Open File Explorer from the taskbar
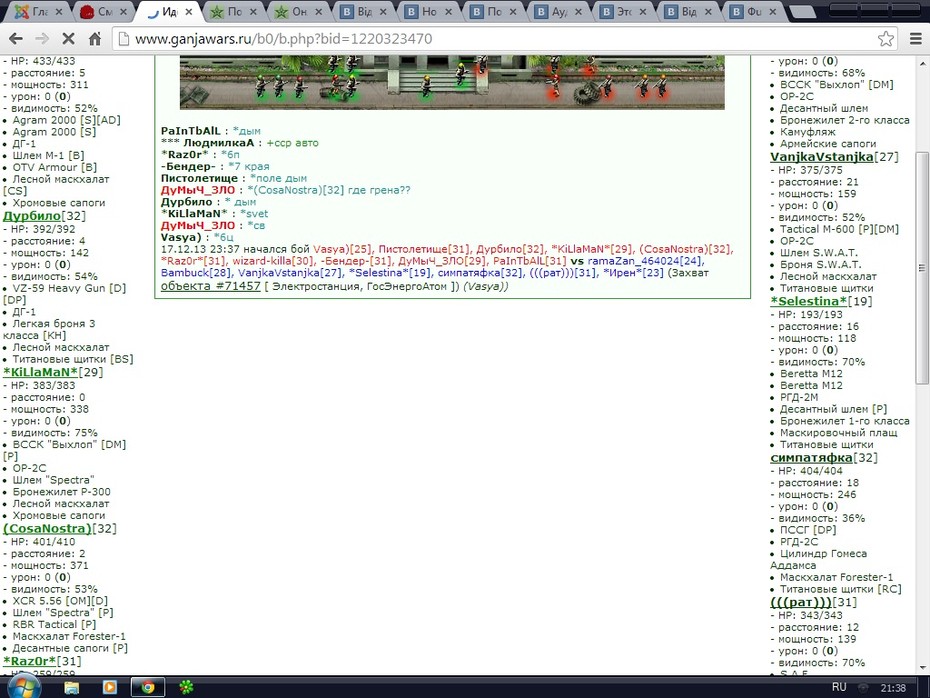Image resolution: width=930 pixels, height=698 pixels. tap(72, 687)
